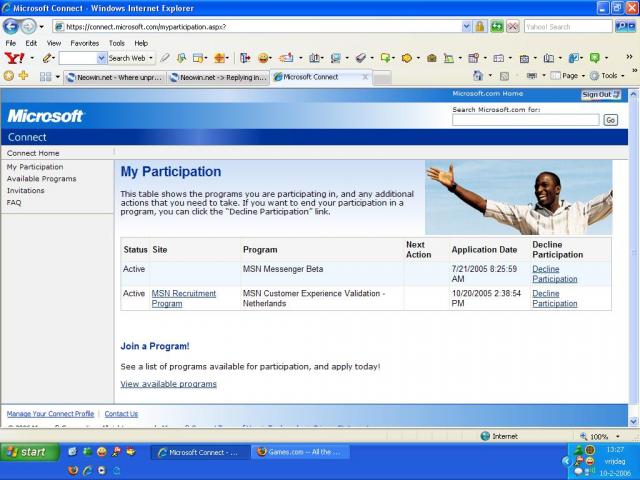Click the Internet zone globe in status bar

(485, 436)
